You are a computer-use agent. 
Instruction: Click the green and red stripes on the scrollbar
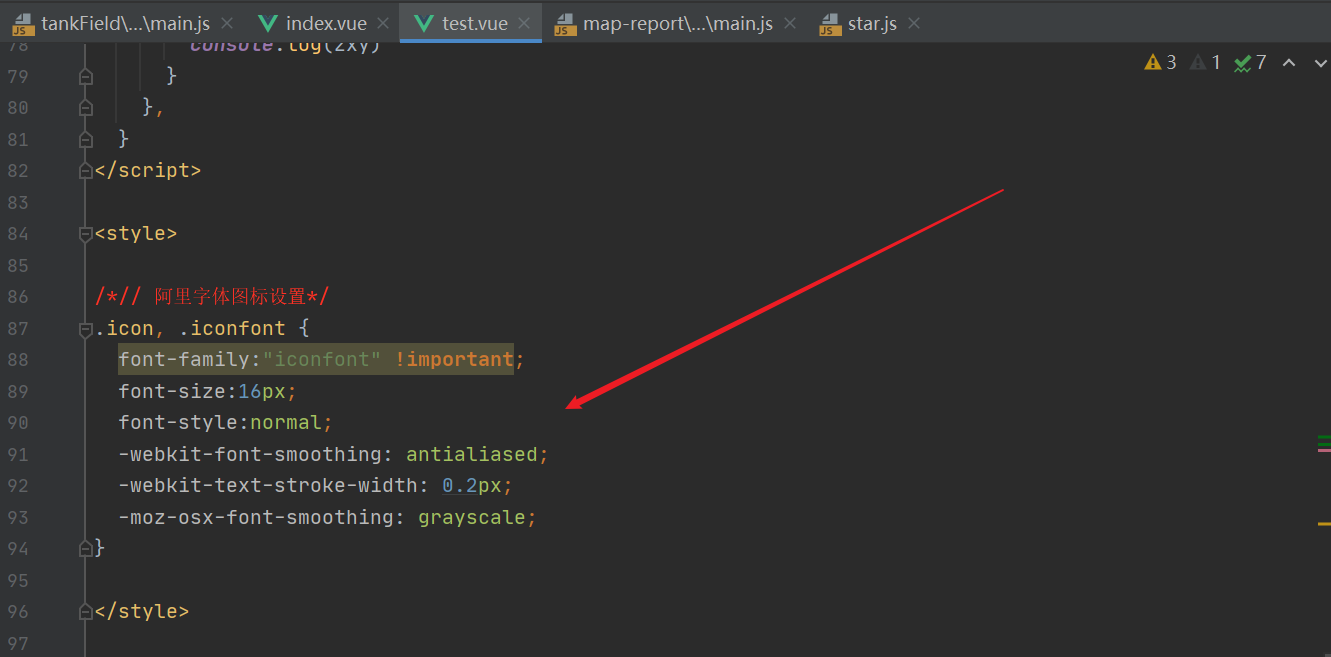point(1324,444)
